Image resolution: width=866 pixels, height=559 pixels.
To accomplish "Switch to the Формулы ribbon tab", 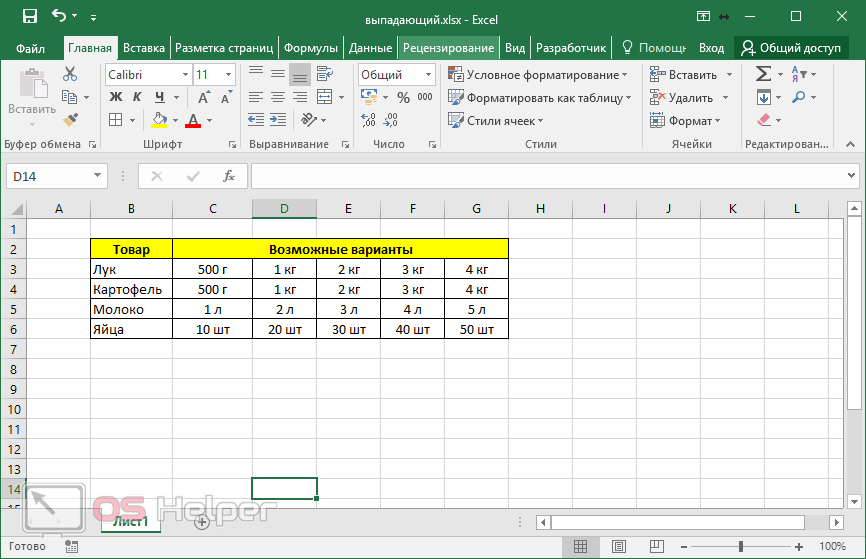I will click(x=310, y=47).
